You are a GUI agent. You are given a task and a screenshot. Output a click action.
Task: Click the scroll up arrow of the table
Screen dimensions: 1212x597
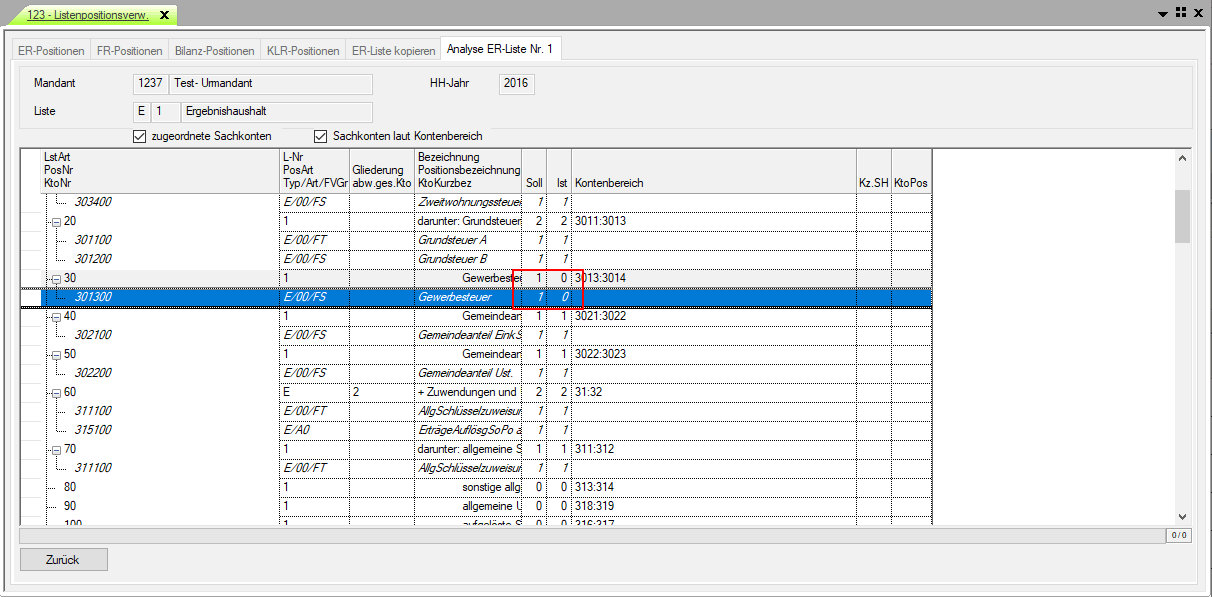tap(1182, 158)
